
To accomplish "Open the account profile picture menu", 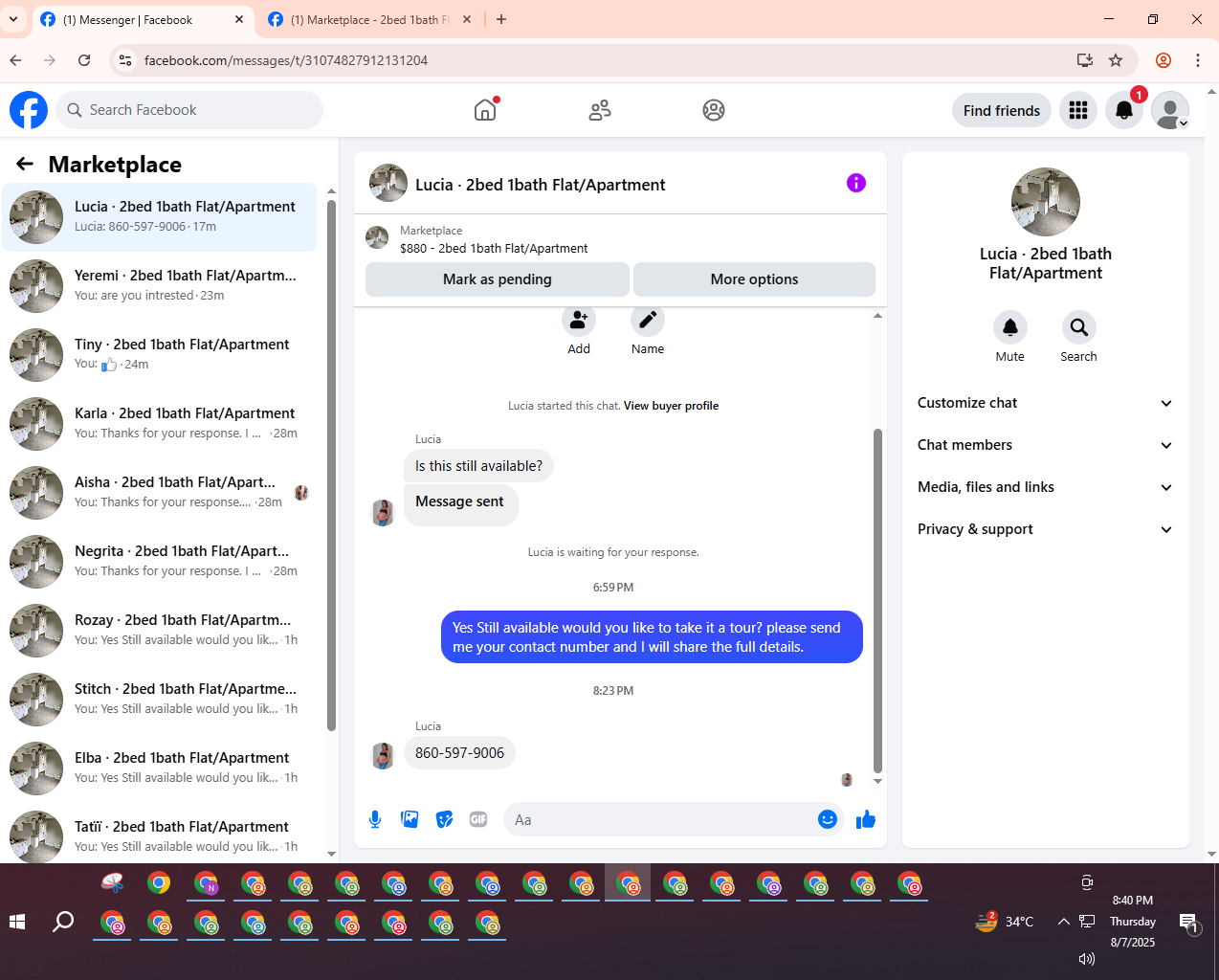I will click(x=1170, y=110).
